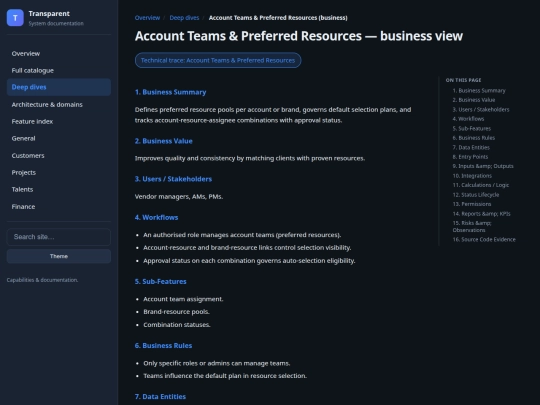Click bullet about account-resource and brand-resource links
The height and width of the screenshot is (405, 540).
247,248
